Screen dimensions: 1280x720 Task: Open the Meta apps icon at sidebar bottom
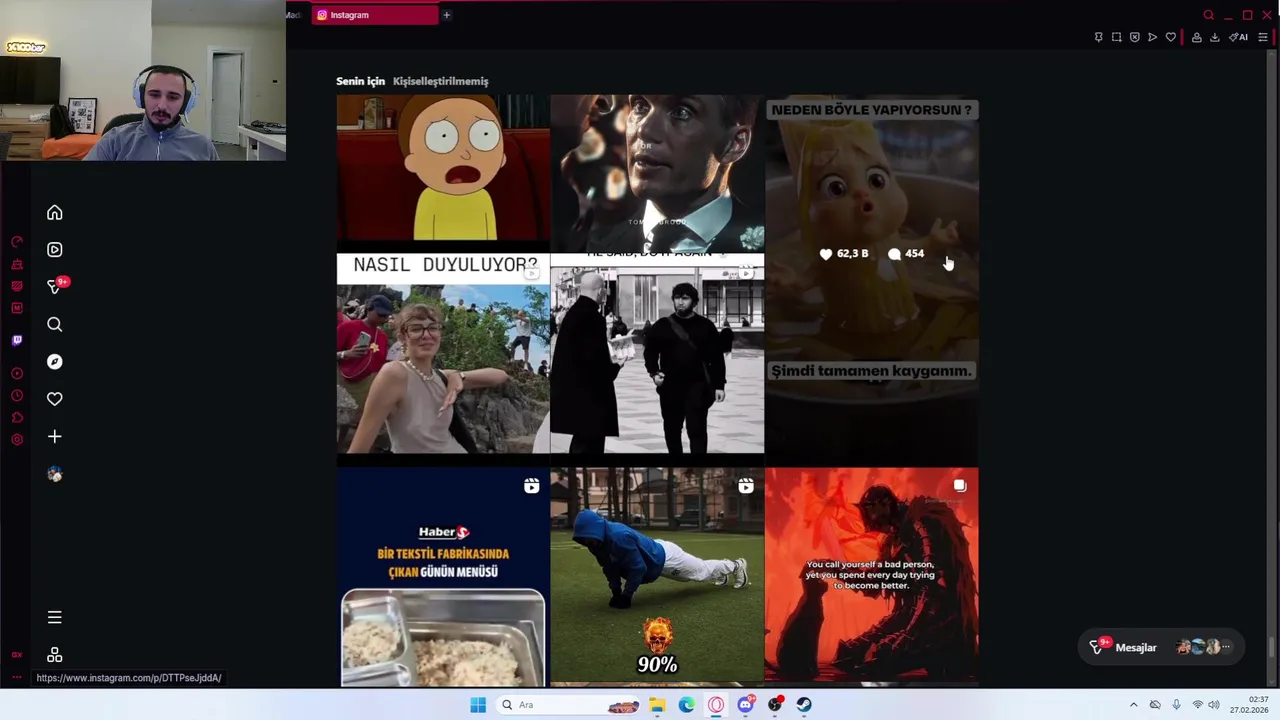(55, 655)
